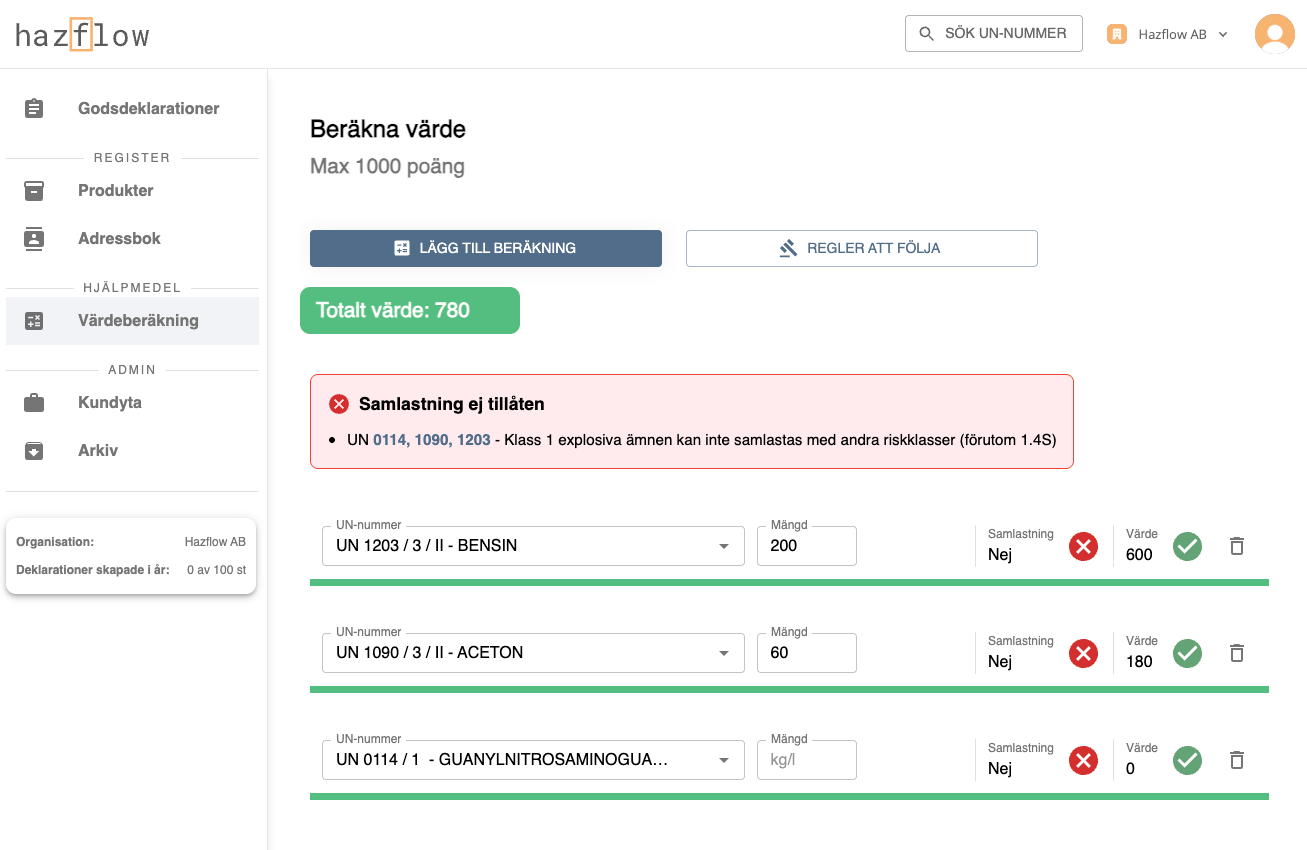This screenshot has height=850, width=1307.
Task: Click green value checkmark on Aceton row
Action: pyautogui.click(x=1187, y=653)
